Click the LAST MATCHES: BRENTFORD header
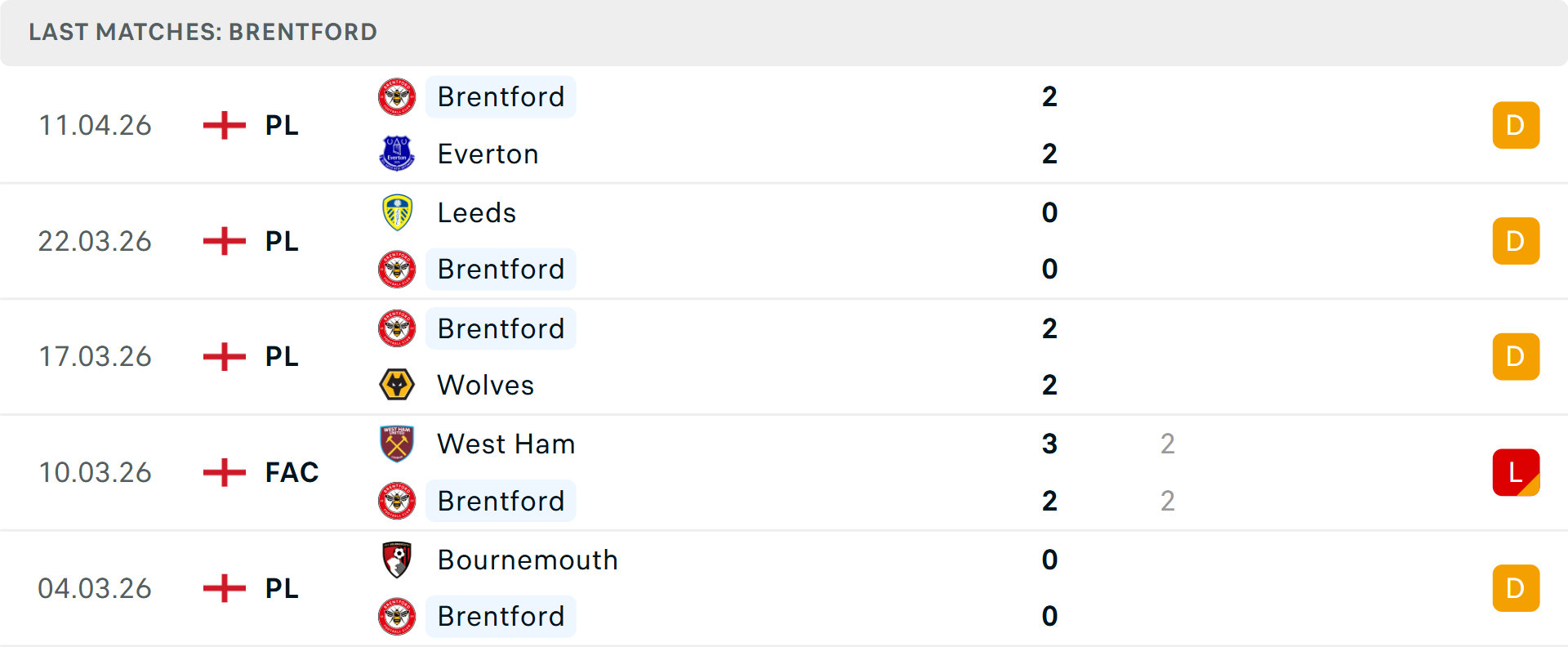The height and width of the screenshot is (647, 1568). (x=202, y=32)
